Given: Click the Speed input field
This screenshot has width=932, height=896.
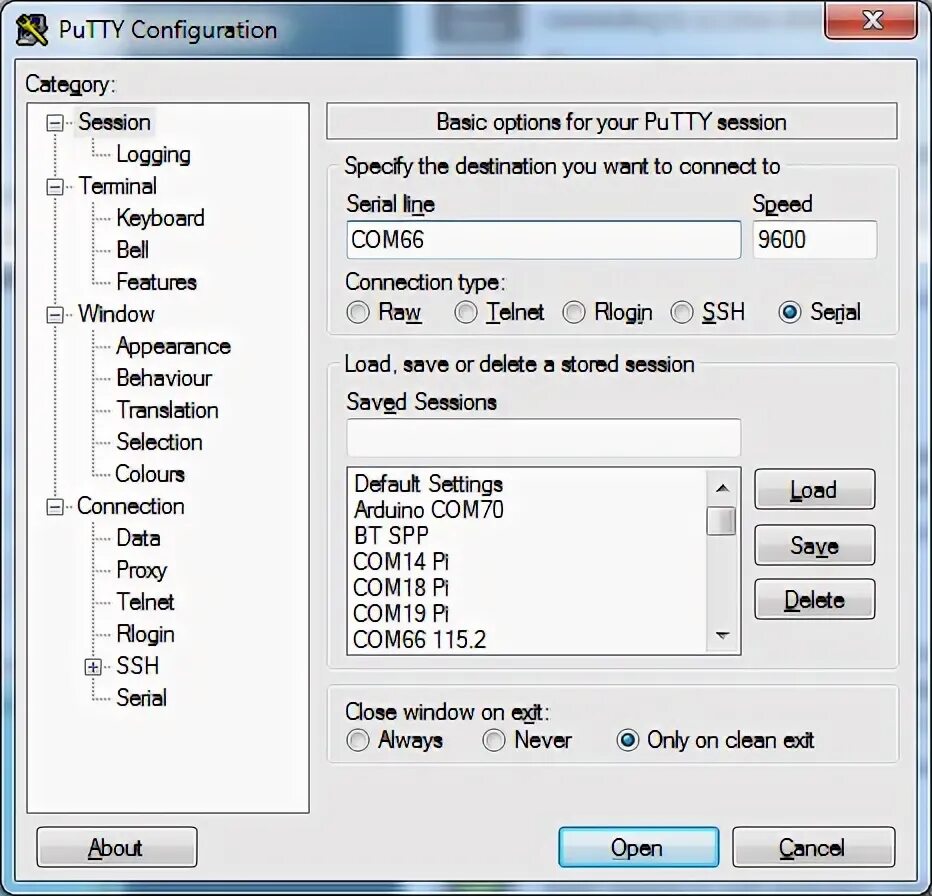Looking at the screenshot, I should [x=814, y=240].
